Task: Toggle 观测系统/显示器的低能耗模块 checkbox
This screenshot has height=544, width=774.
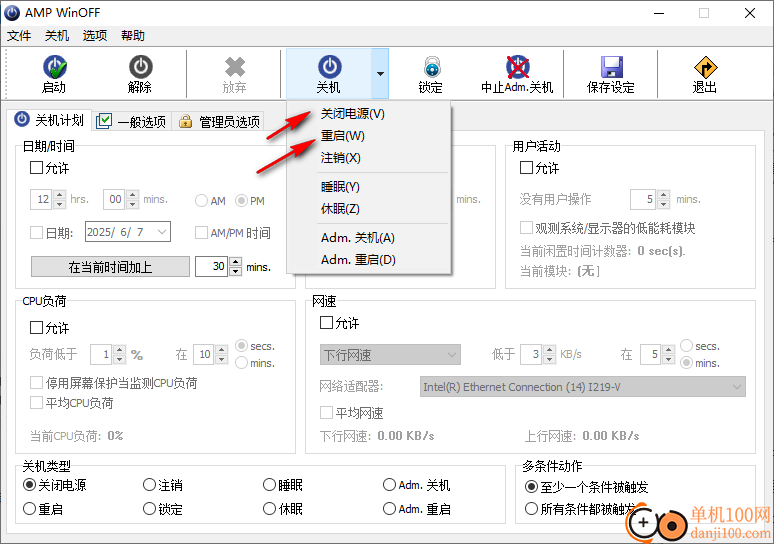Action: tap(526, 228)
